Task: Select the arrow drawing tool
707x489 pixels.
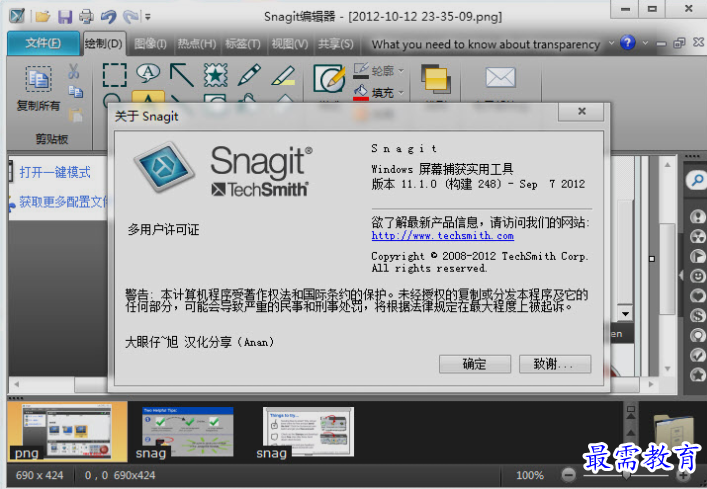Action: [x=182, y=75]
